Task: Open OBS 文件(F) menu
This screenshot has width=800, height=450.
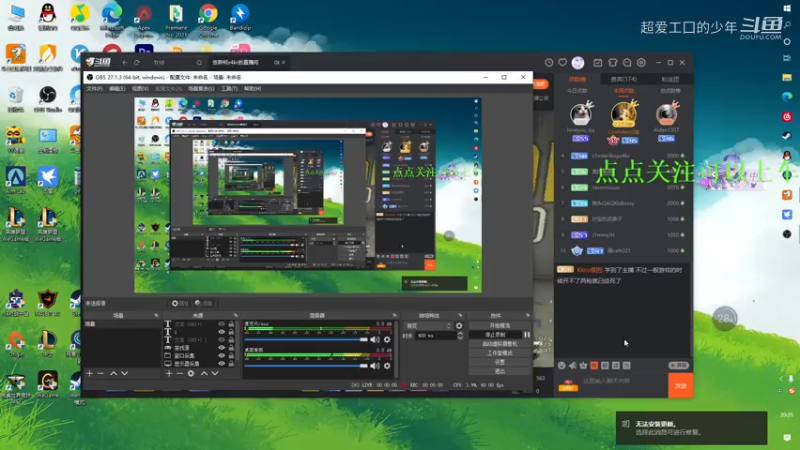Action: 94,89
